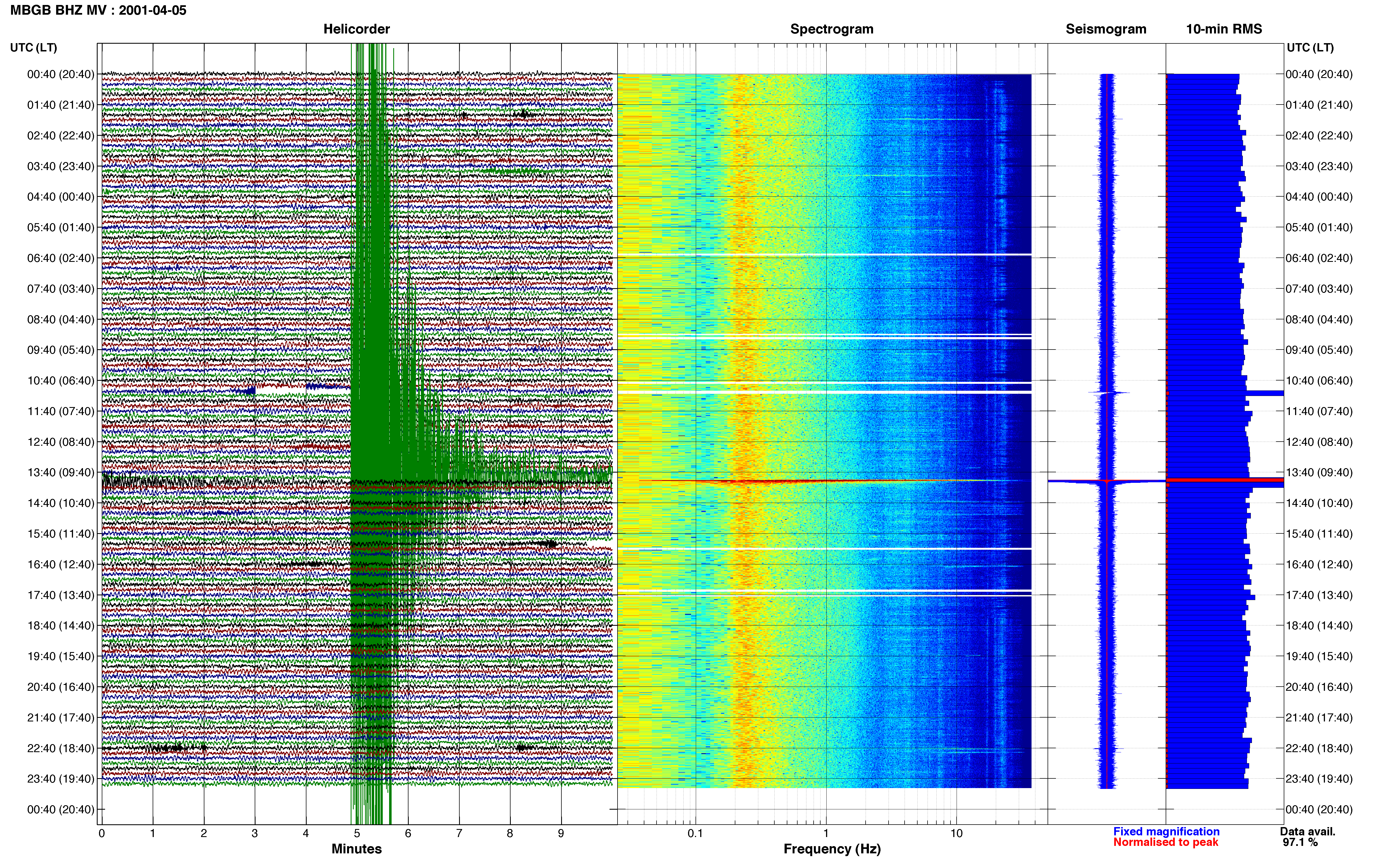Click the 10 Hz frequency tick label
The width and height of the screenshot is (1388, 868).
pyautogui.click(x=956, y=833)
